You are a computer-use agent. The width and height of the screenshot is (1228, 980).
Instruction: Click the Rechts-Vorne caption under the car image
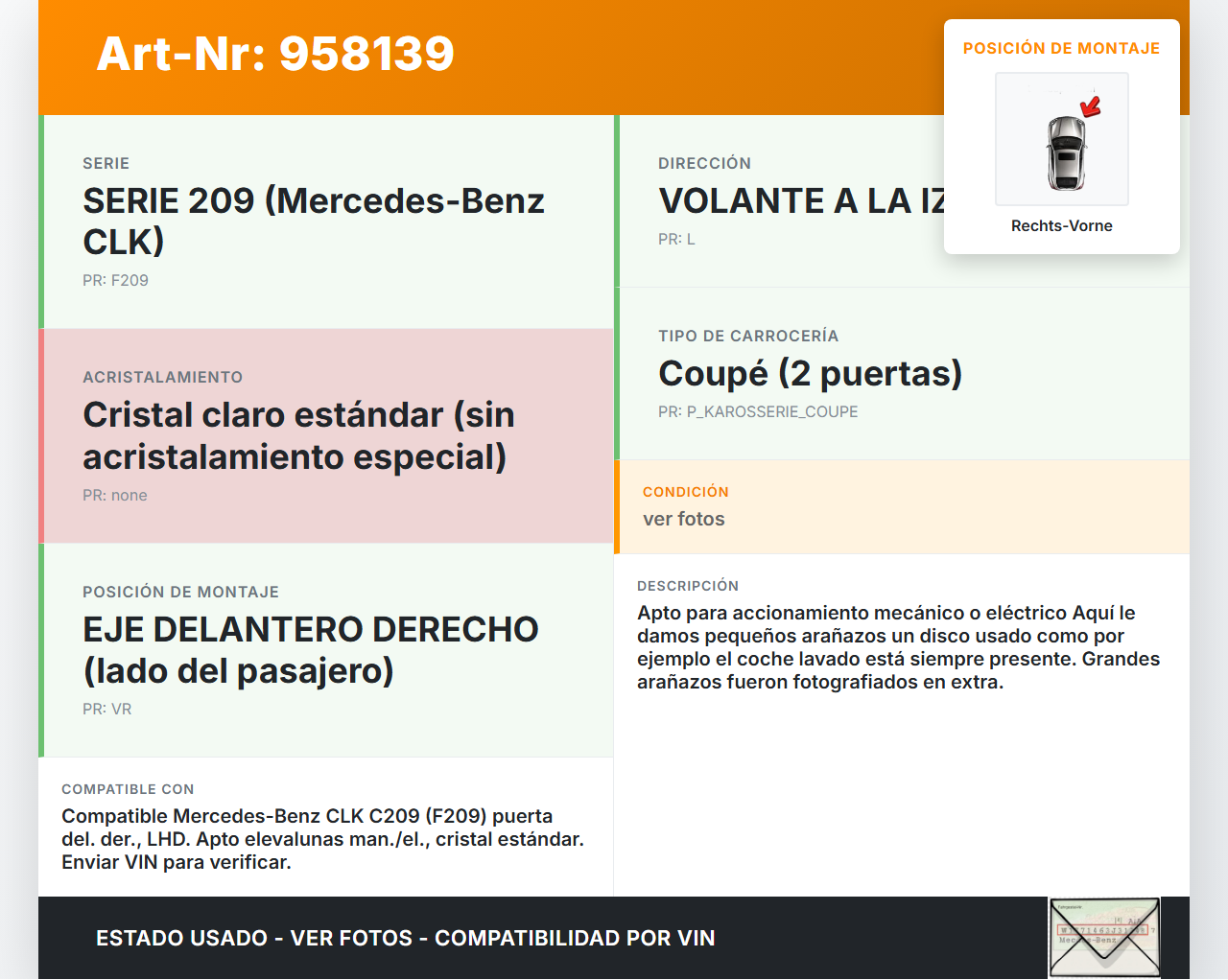(x=1062, y=225)
